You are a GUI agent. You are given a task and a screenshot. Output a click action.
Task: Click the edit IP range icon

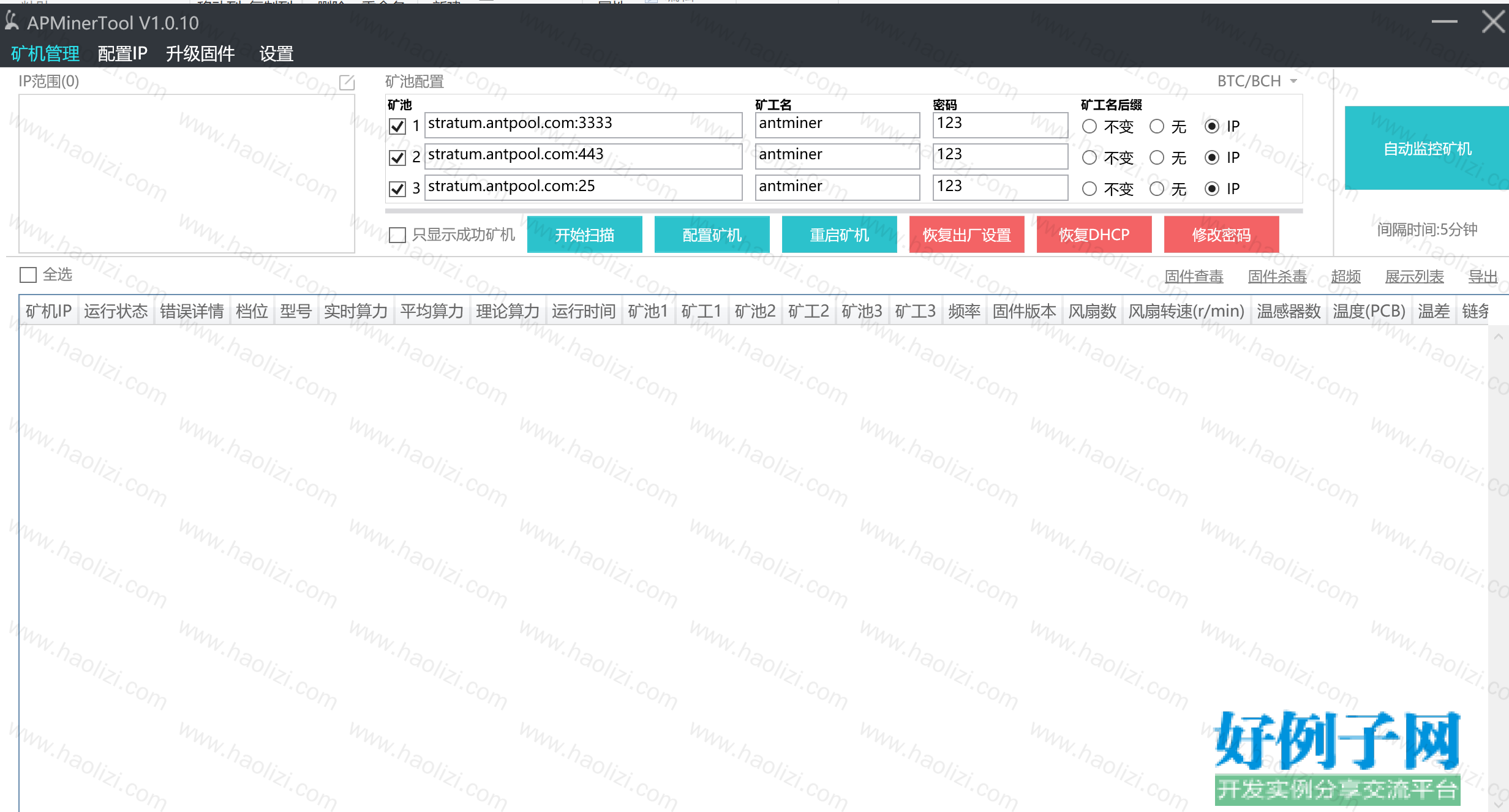coord(347,82)
